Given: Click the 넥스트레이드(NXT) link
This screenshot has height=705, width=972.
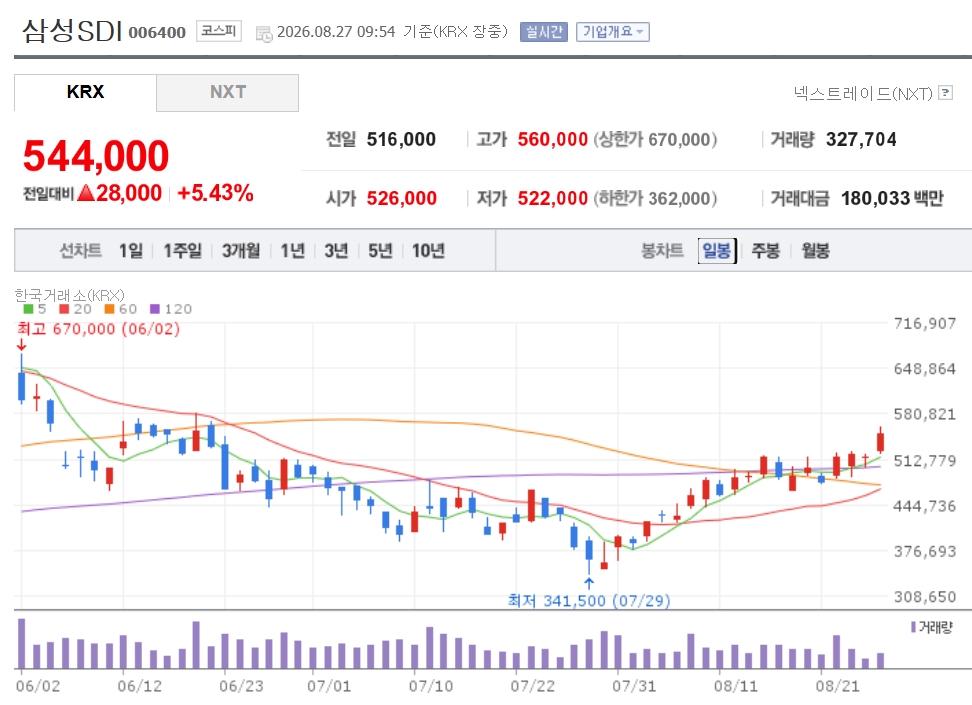Looking at the screenshot, I should pyautogui.click(x=863, y=94).
